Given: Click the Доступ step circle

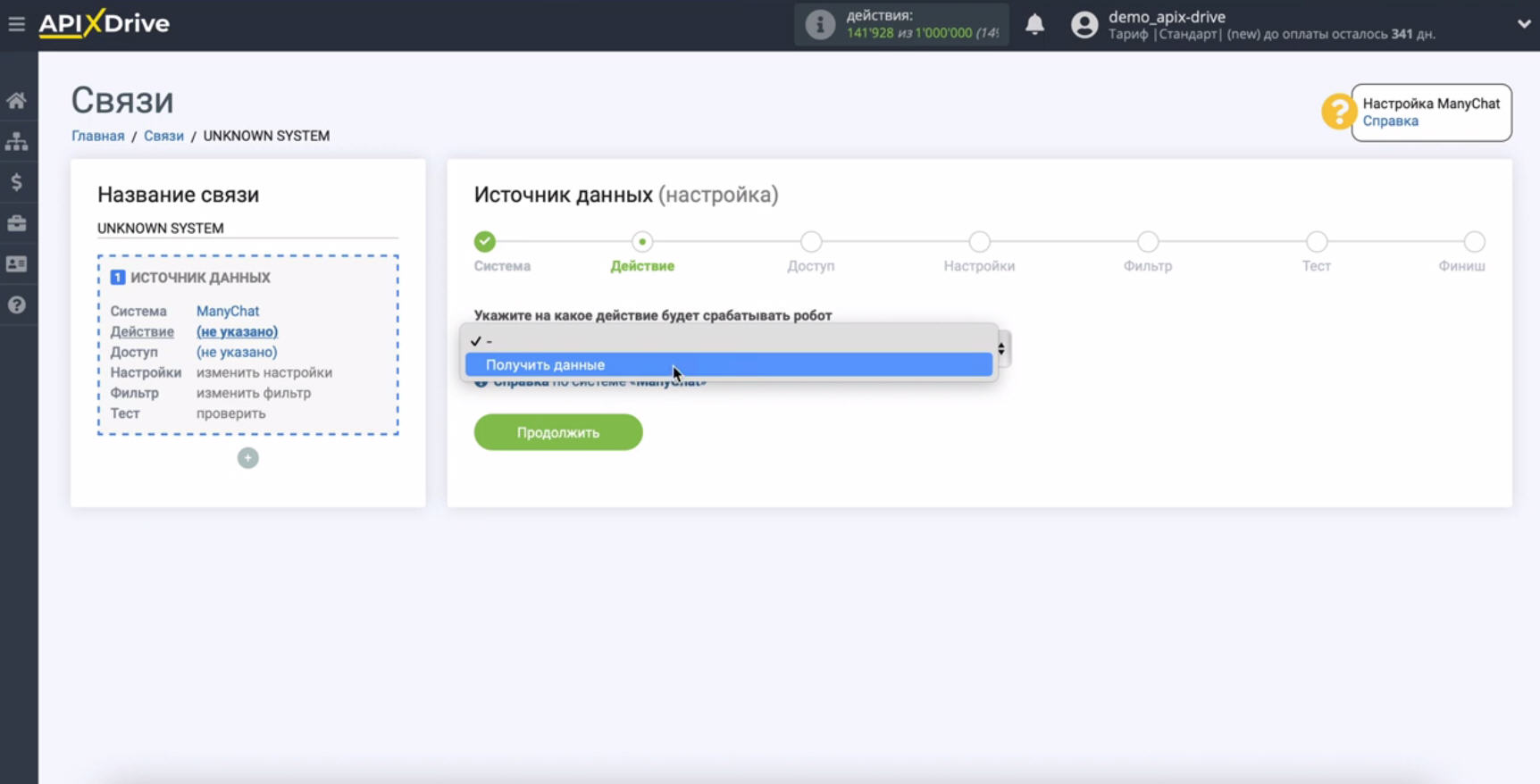Looking at the screenshot, I should (811, 241).
